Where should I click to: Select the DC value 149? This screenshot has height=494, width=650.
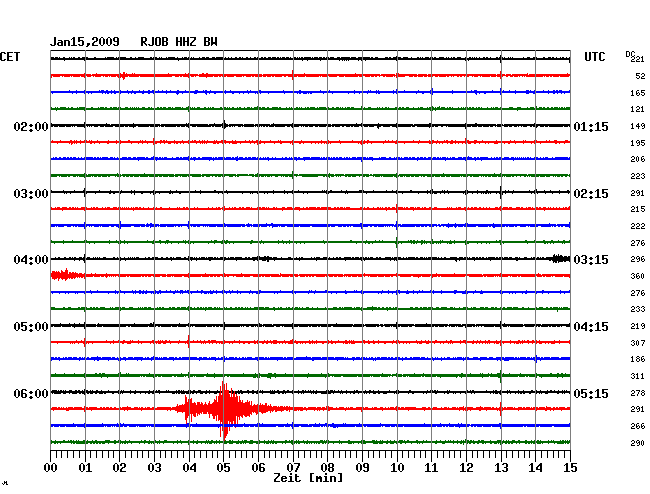pyautogui.click(x=638, y=126)
